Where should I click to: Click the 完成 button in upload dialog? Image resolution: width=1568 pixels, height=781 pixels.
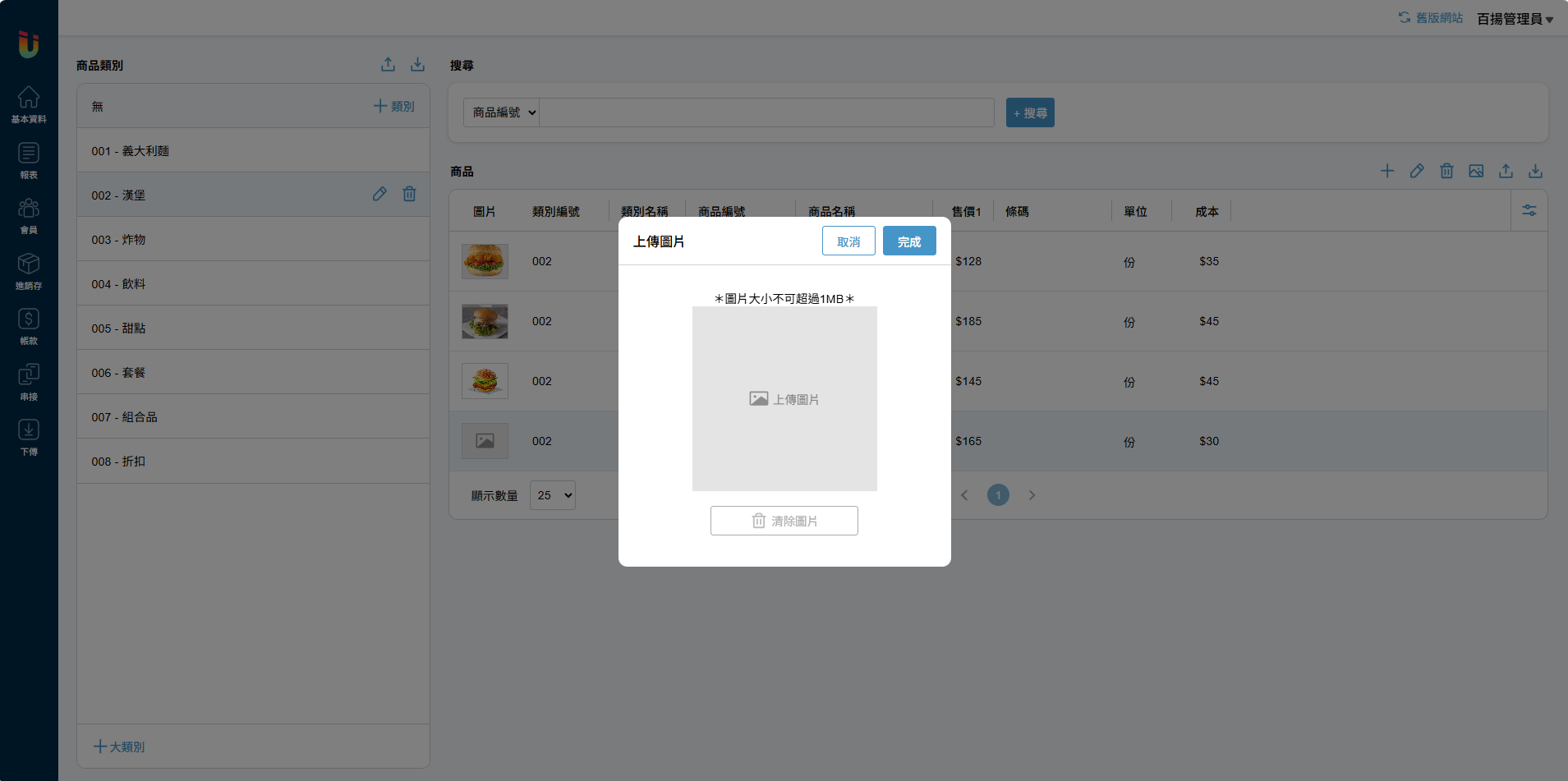[908, 241]
